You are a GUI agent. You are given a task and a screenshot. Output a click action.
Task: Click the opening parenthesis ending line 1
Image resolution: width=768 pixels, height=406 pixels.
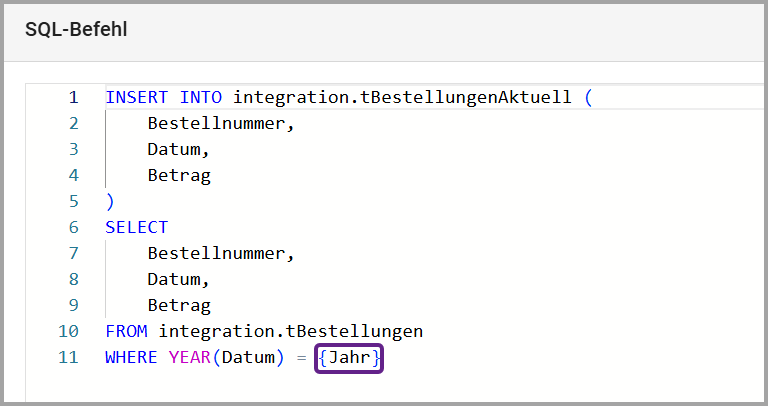click(x=588, y=98)
